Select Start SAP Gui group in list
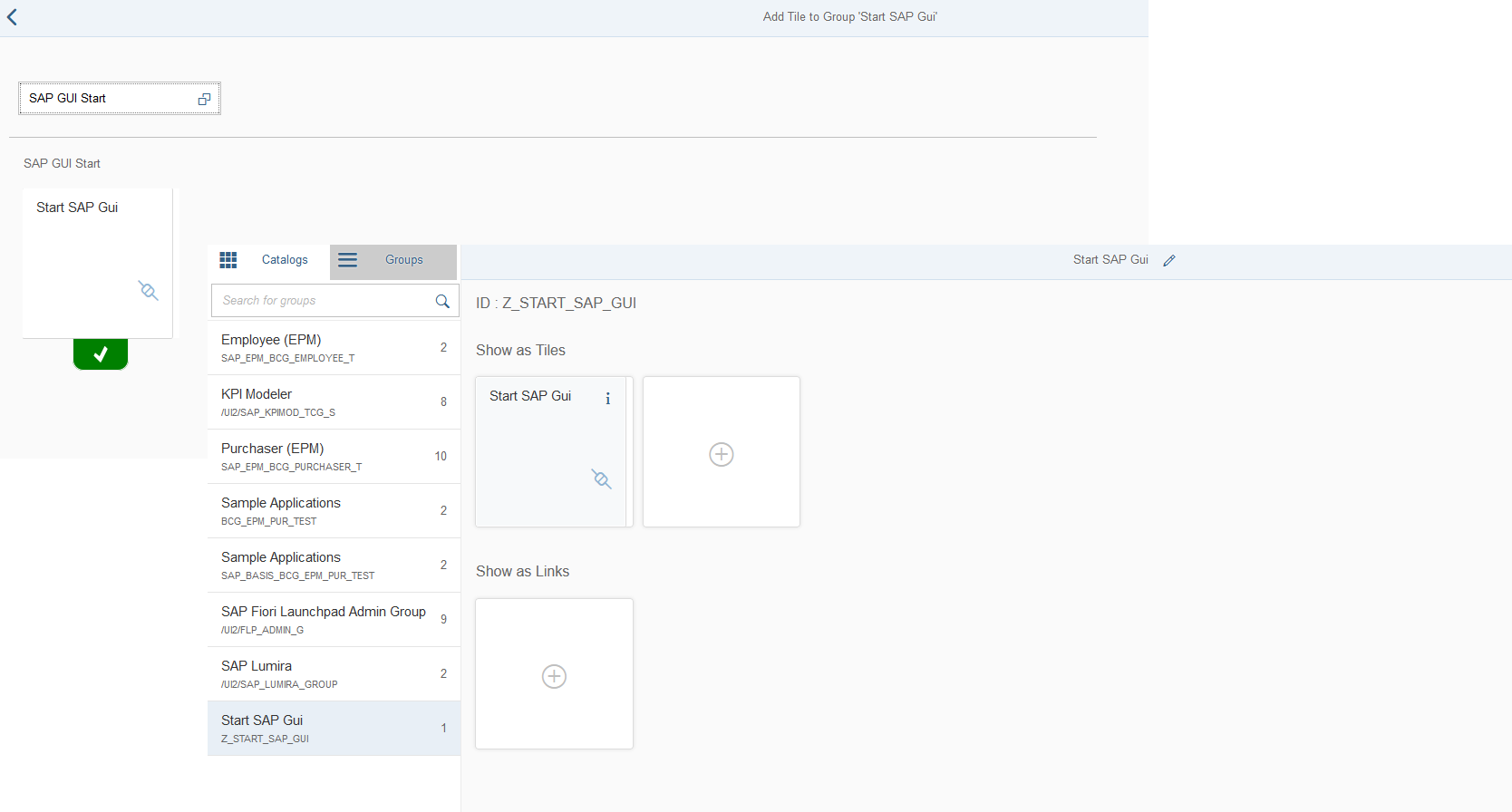 point(334,729)
